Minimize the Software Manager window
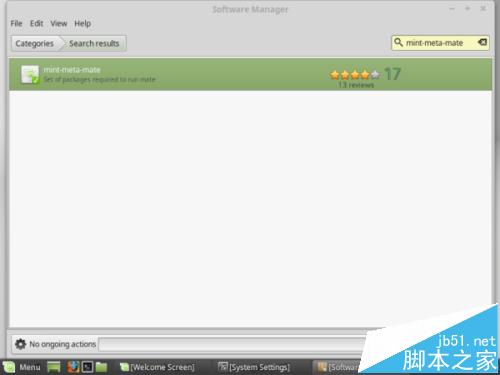This screenshot has width=500, height=375. coord(452,9)
